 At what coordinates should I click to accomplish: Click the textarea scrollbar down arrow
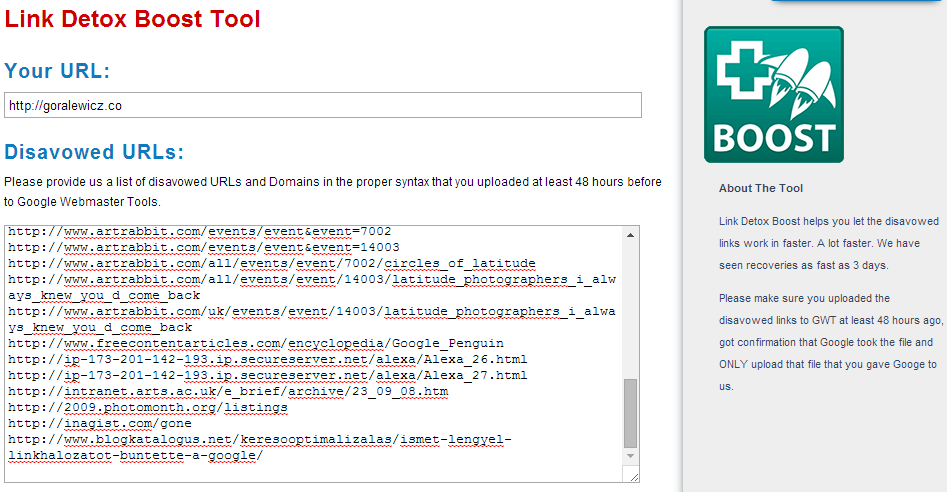630,456
